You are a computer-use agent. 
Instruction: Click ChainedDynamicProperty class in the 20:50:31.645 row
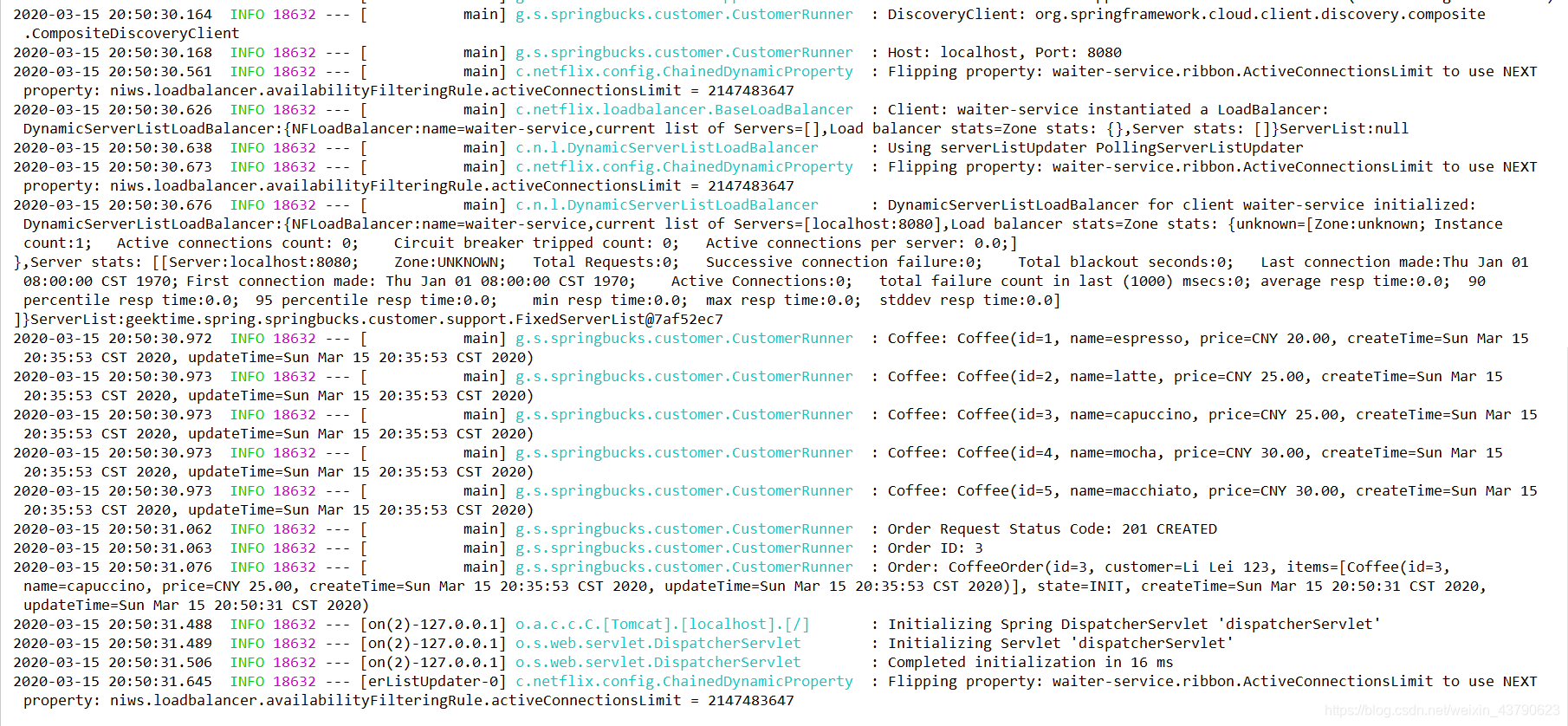pyautogui.click(x=684, y=682)
